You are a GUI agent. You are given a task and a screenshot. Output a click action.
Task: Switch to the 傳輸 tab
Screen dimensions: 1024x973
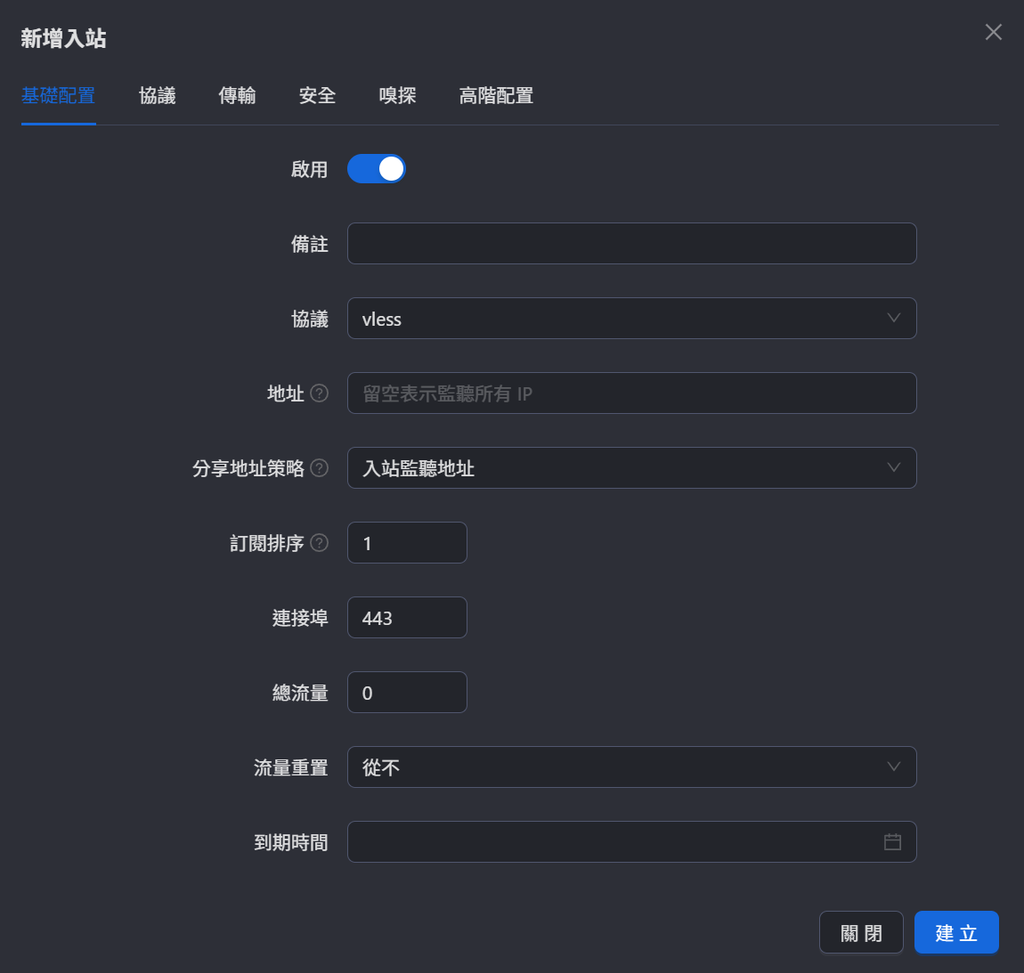[x=237, y=96]
